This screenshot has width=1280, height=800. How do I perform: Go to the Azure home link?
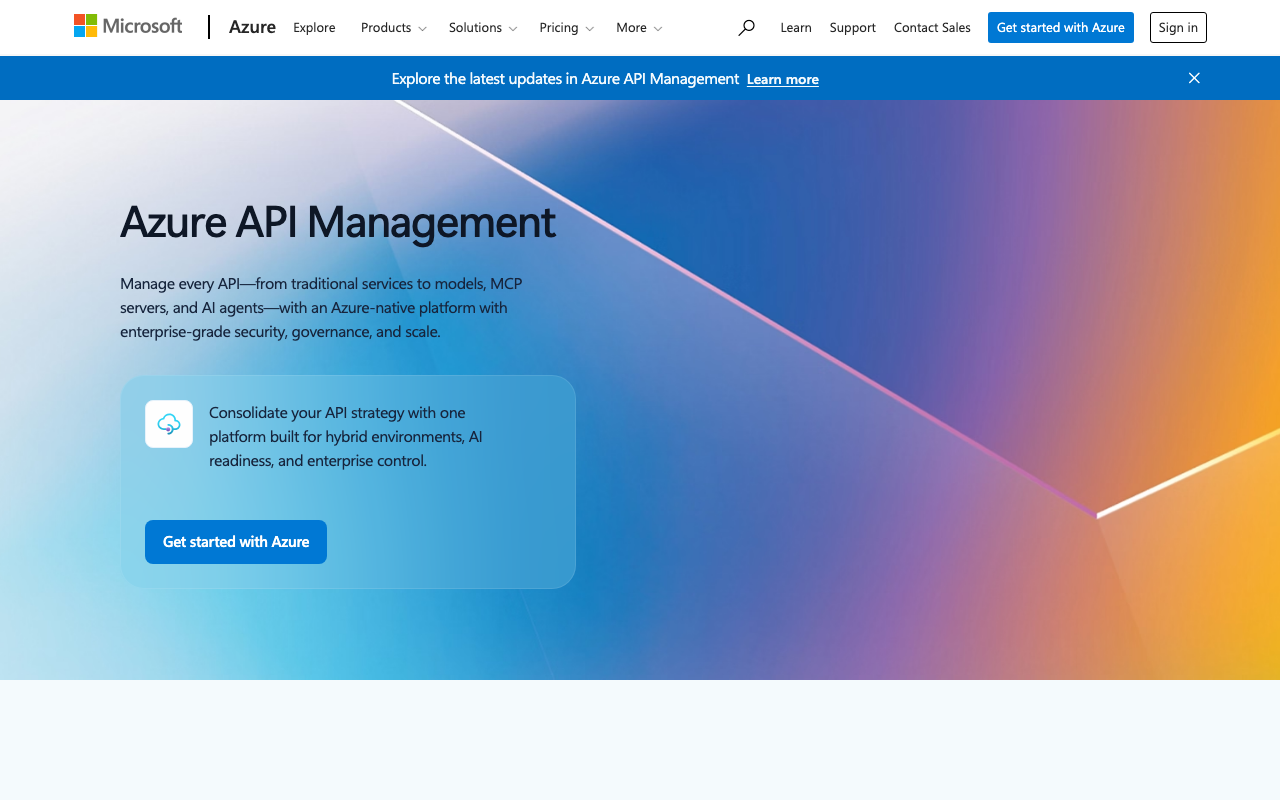click(252, 27)
